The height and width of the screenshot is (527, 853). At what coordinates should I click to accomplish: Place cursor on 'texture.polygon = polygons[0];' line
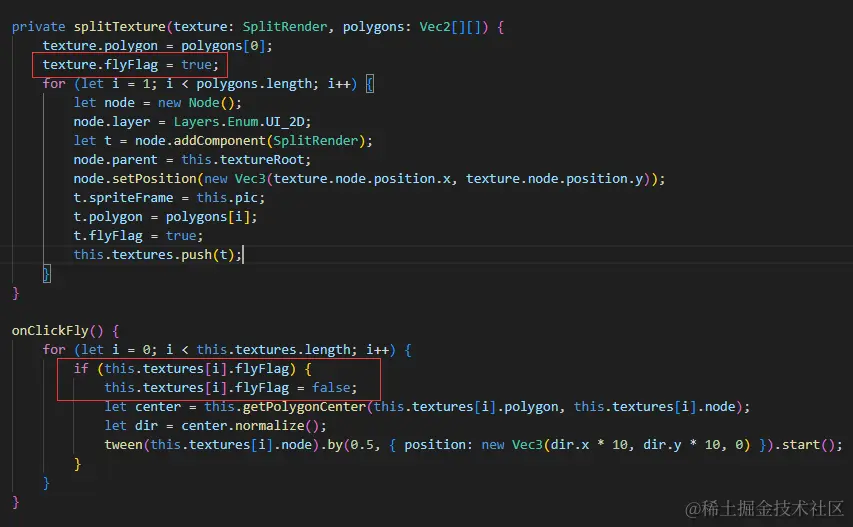pos(157,46)
